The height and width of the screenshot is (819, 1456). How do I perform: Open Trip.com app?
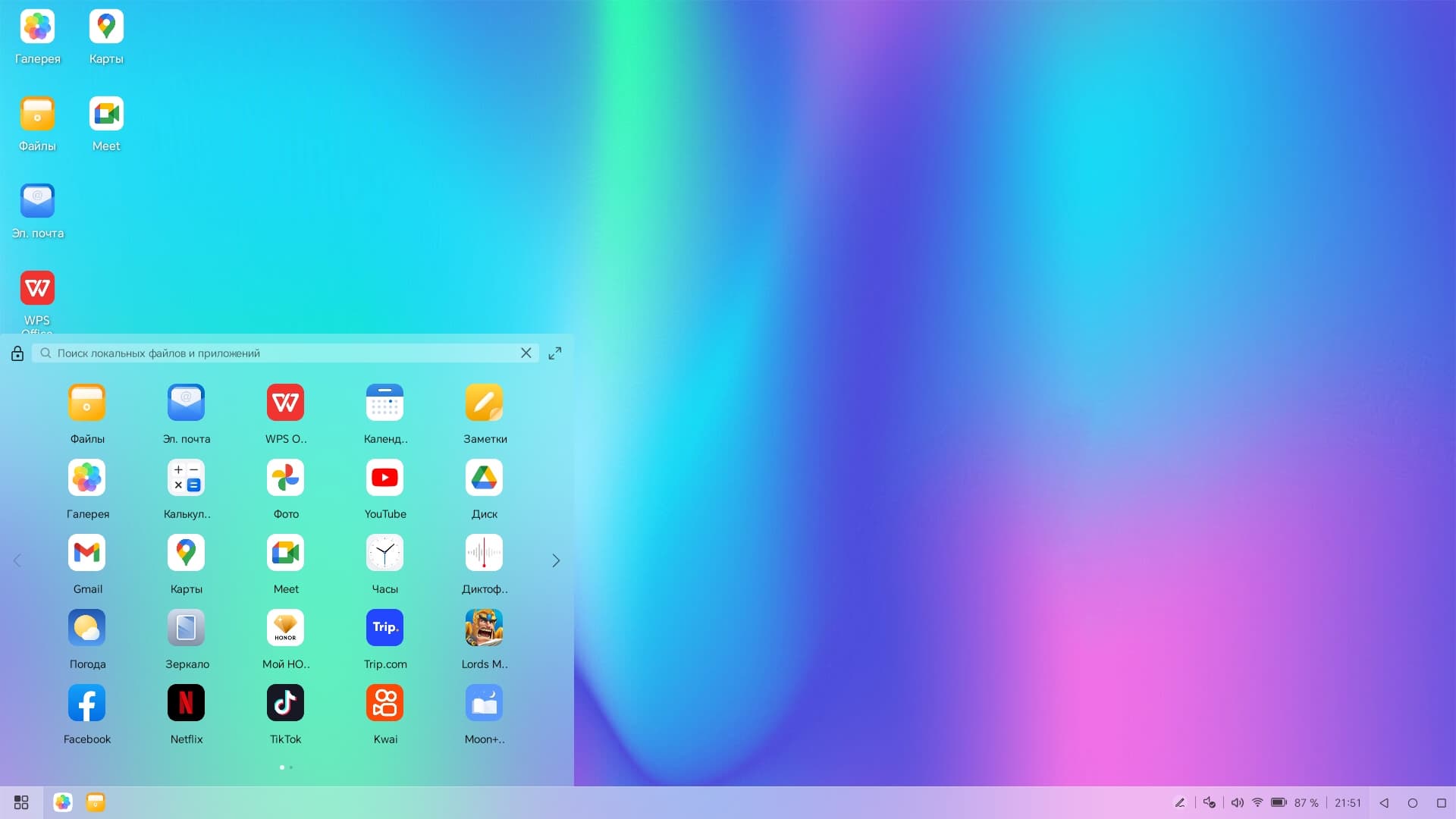[x=384, y=628]
